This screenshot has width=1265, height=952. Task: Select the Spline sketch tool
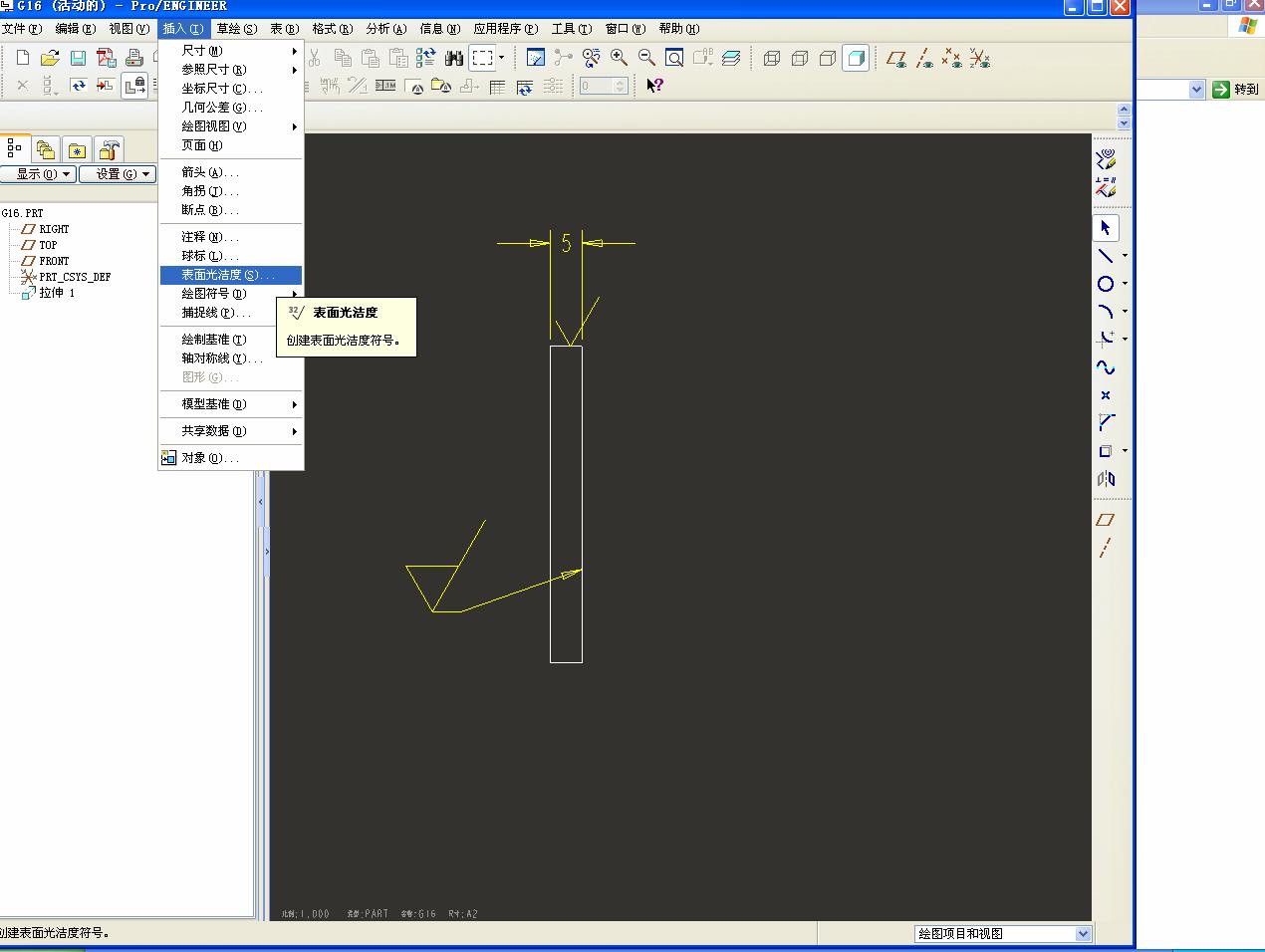[x=1106, y=367]
